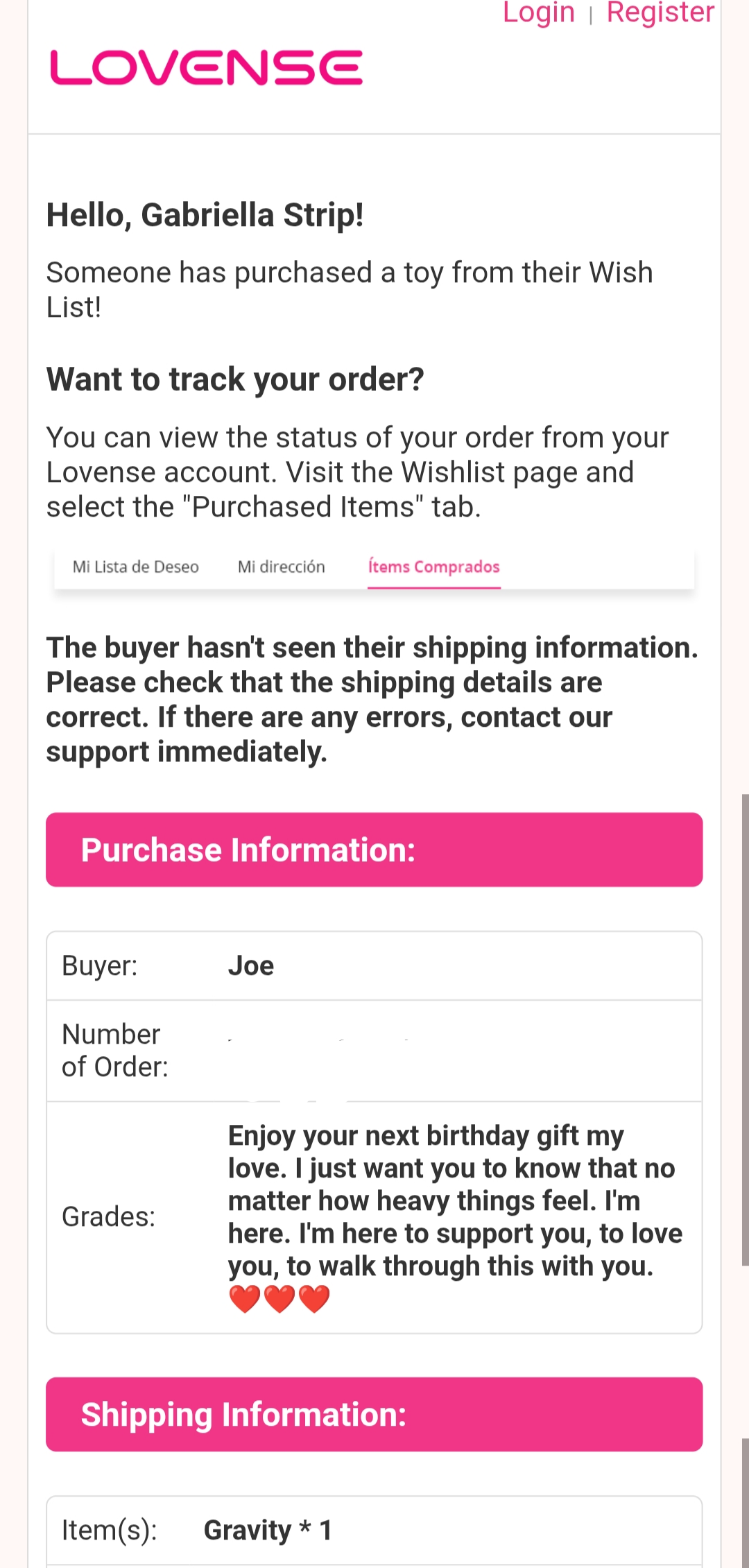This screenshot has height=1568, width=749.
Task: Select the Ítems Comprados tab
Action: [x=433, y=567]
